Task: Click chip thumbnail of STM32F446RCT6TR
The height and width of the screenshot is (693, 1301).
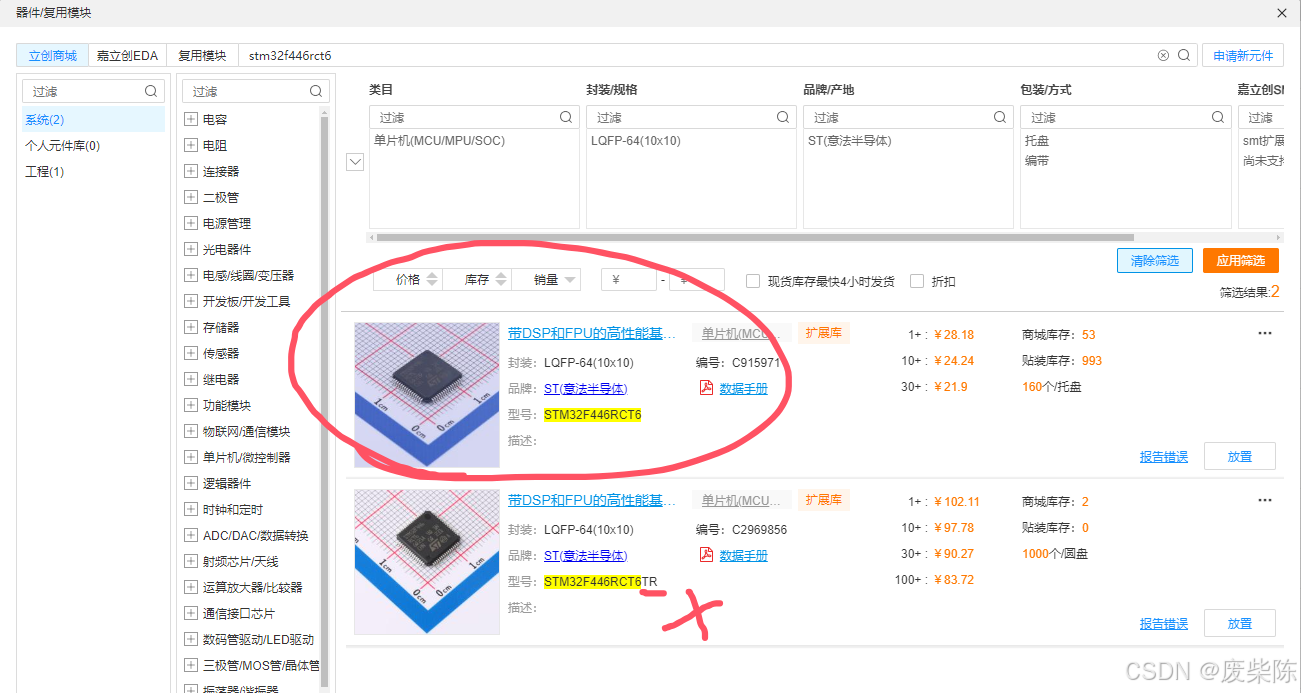Action: coord(427,562)
